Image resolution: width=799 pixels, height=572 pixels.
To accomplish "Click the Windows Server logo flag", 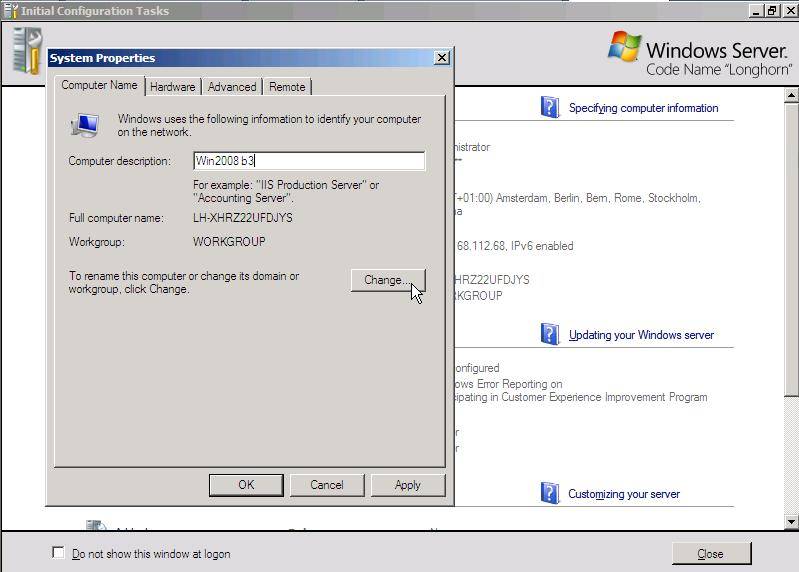I will coord(625,48).
